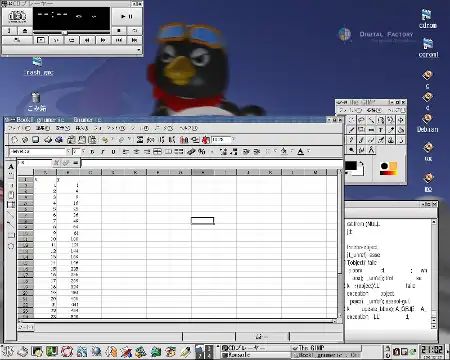Click the CD player position slider

pos(71,32)
